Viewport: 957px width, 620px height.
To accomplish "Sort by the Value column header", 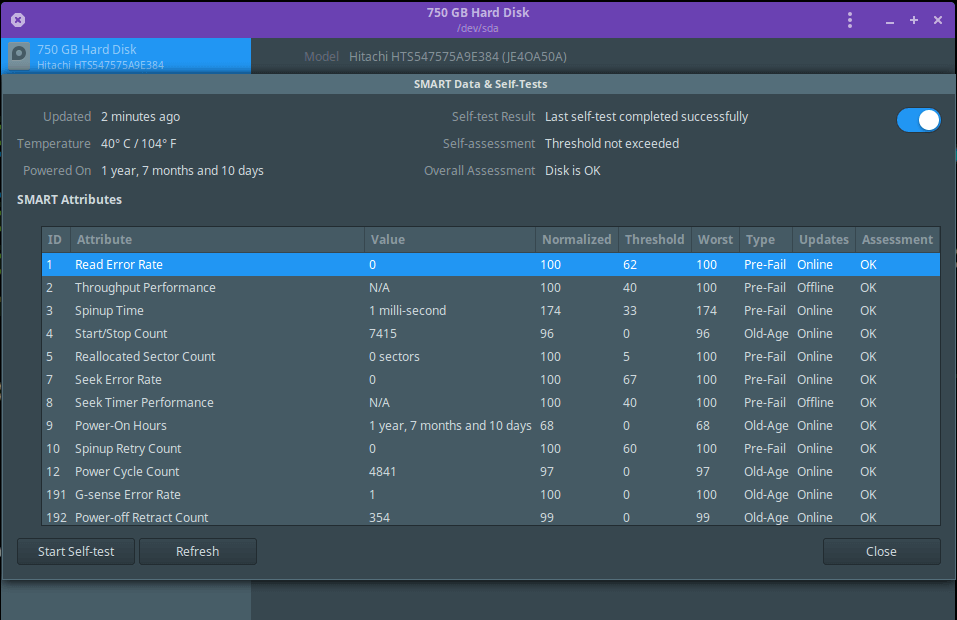I will (x=450, y=240).
